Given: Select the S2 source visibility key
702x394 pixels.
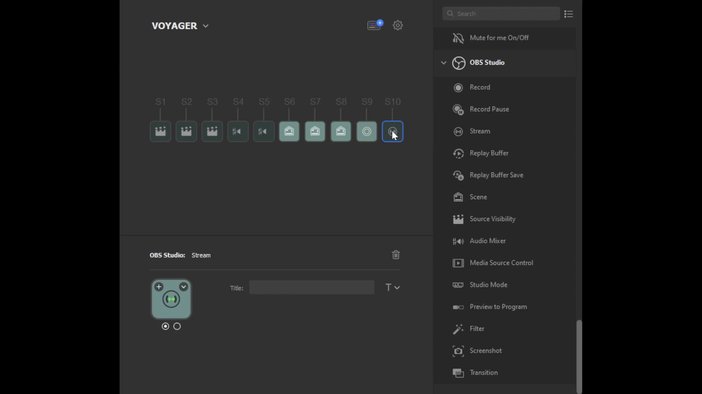Looking at the screenshot, I should pyautogui.click(x=186, y=132).
